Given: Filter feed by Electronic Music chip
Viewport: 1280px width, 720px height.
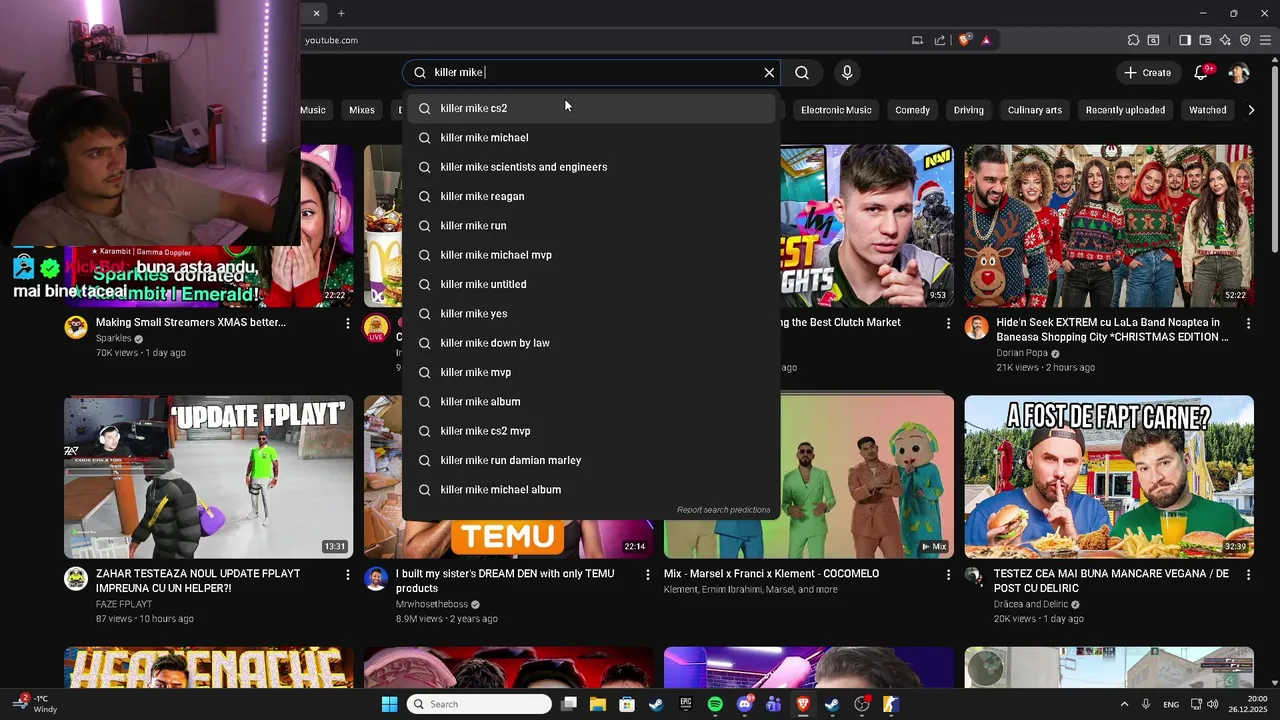Looking at the screenshot, I should pyautogui.click(x=836, y=110).
